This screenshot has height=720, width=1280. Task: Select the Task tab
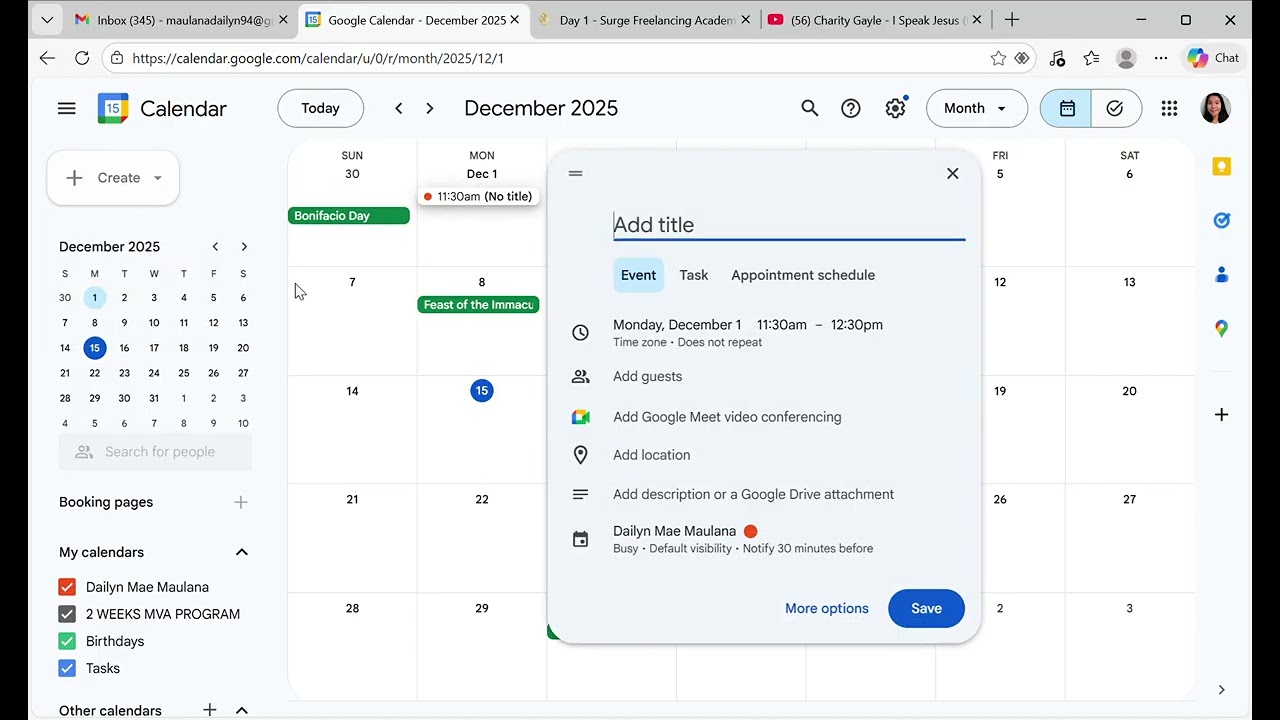694,275
